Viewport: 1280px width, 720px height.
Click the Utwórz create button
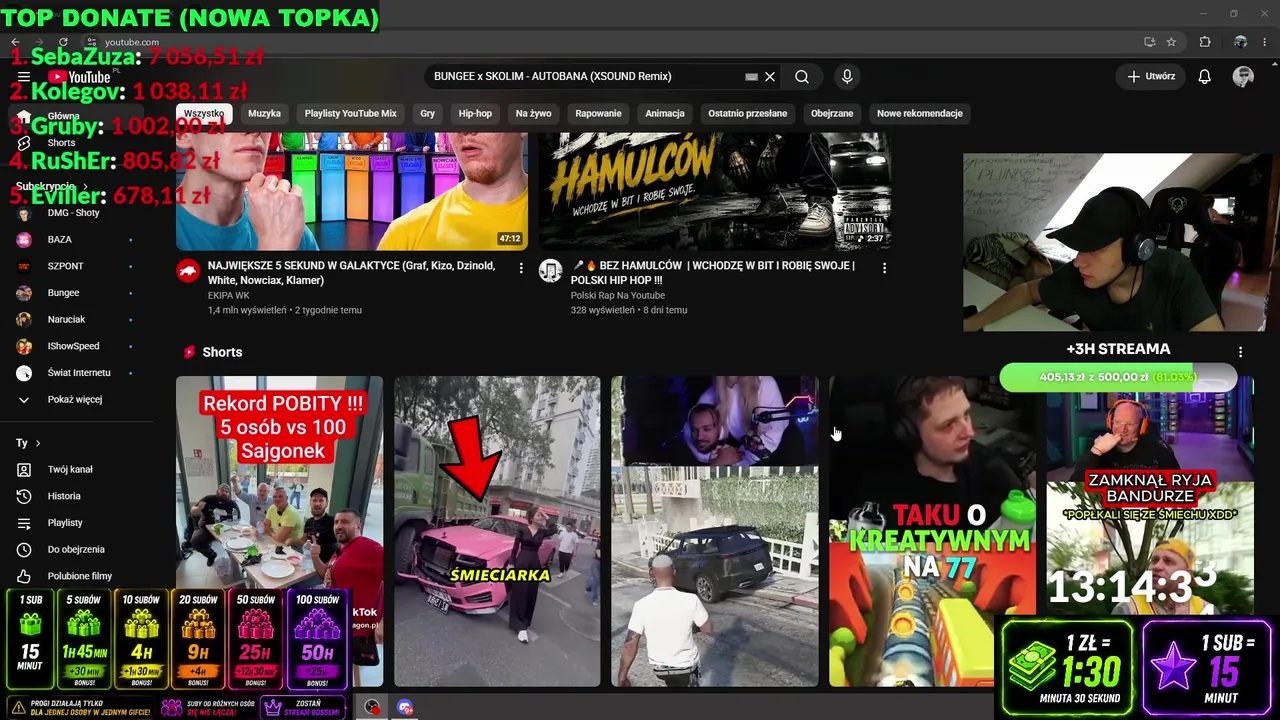[1151, 77]
